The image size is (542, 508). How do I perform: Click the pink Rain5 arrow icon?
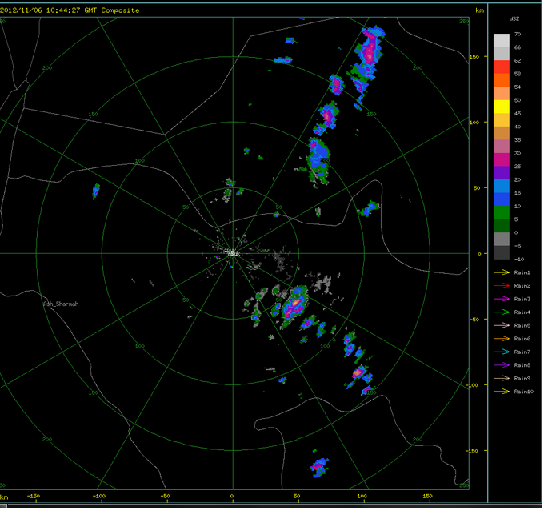[502, 325]
